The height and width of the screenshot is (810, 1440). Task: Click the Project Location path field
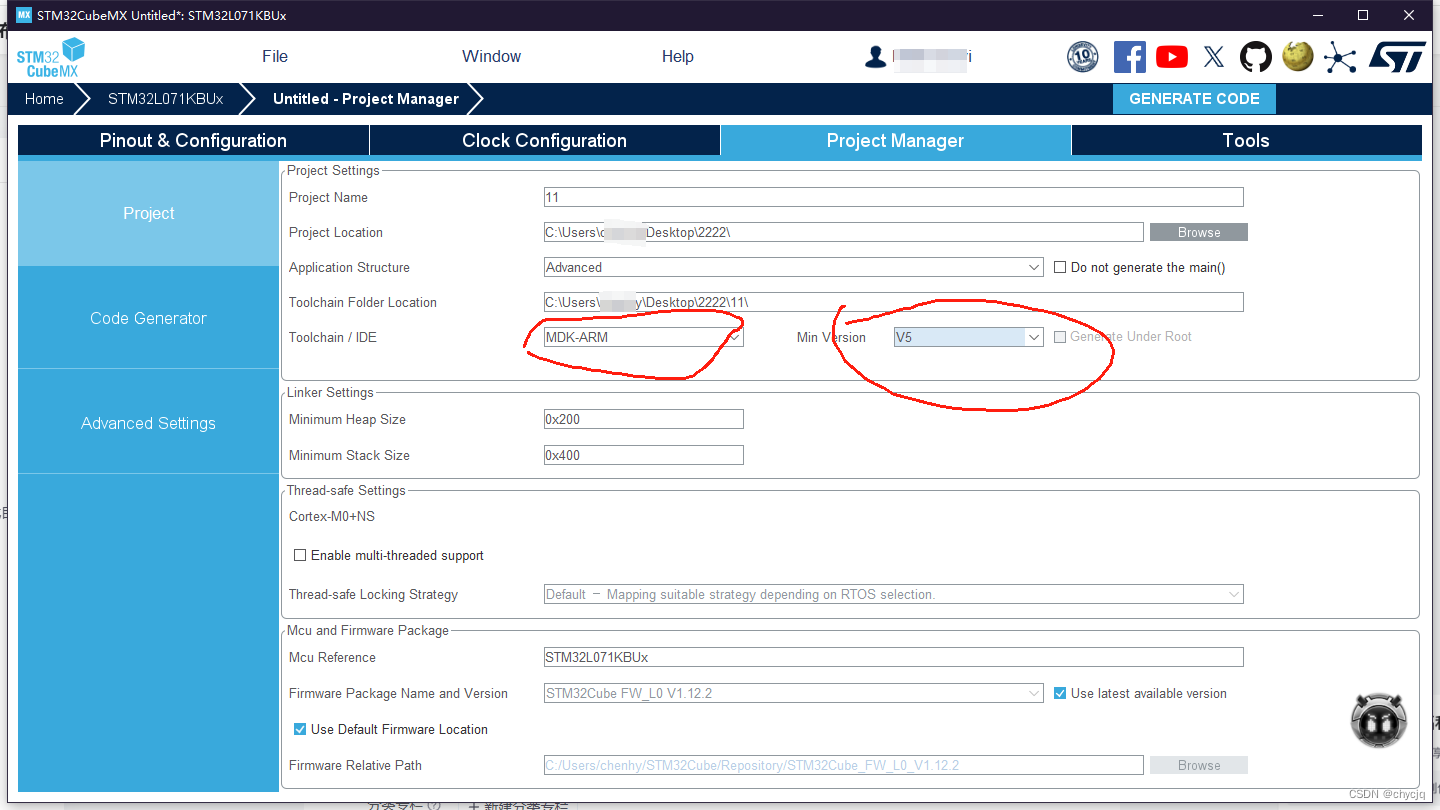point(844,232)
